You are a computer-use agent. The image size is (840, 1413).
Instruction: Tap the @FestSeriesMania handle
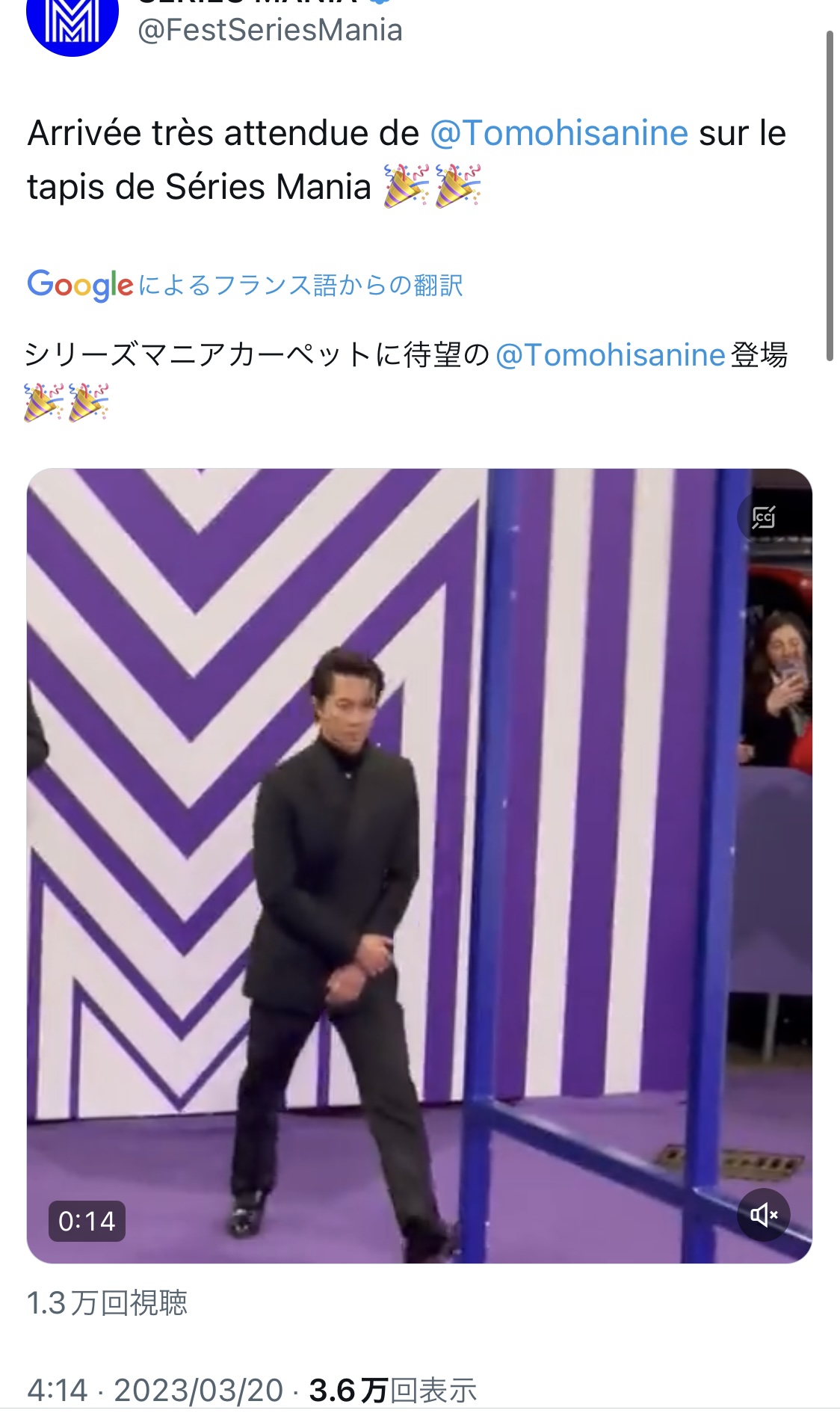[270, 30]
